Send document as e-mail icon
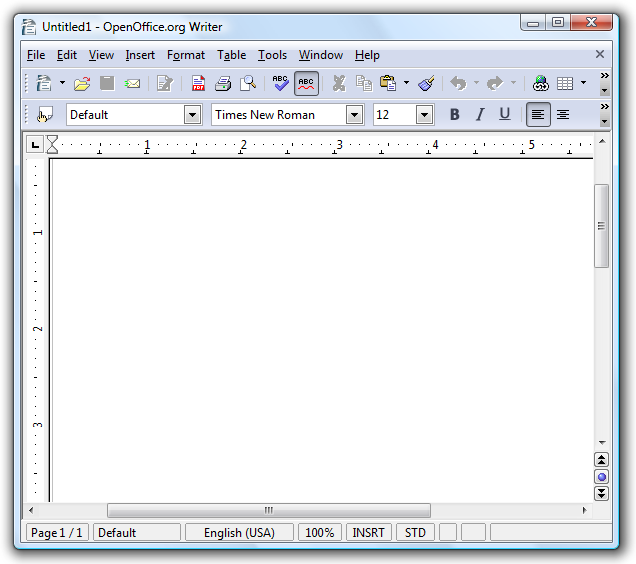Viewport: 636px width, 564px height. tap(132, 84)
